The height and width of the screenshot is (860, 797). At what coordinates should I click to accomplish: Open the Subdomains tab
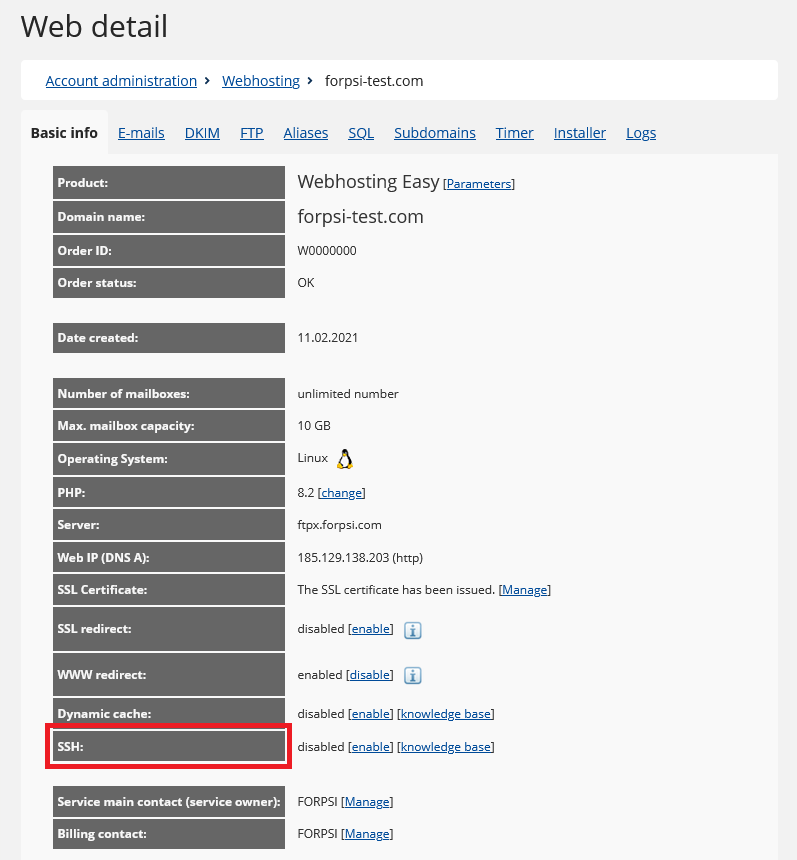point(434,133)
